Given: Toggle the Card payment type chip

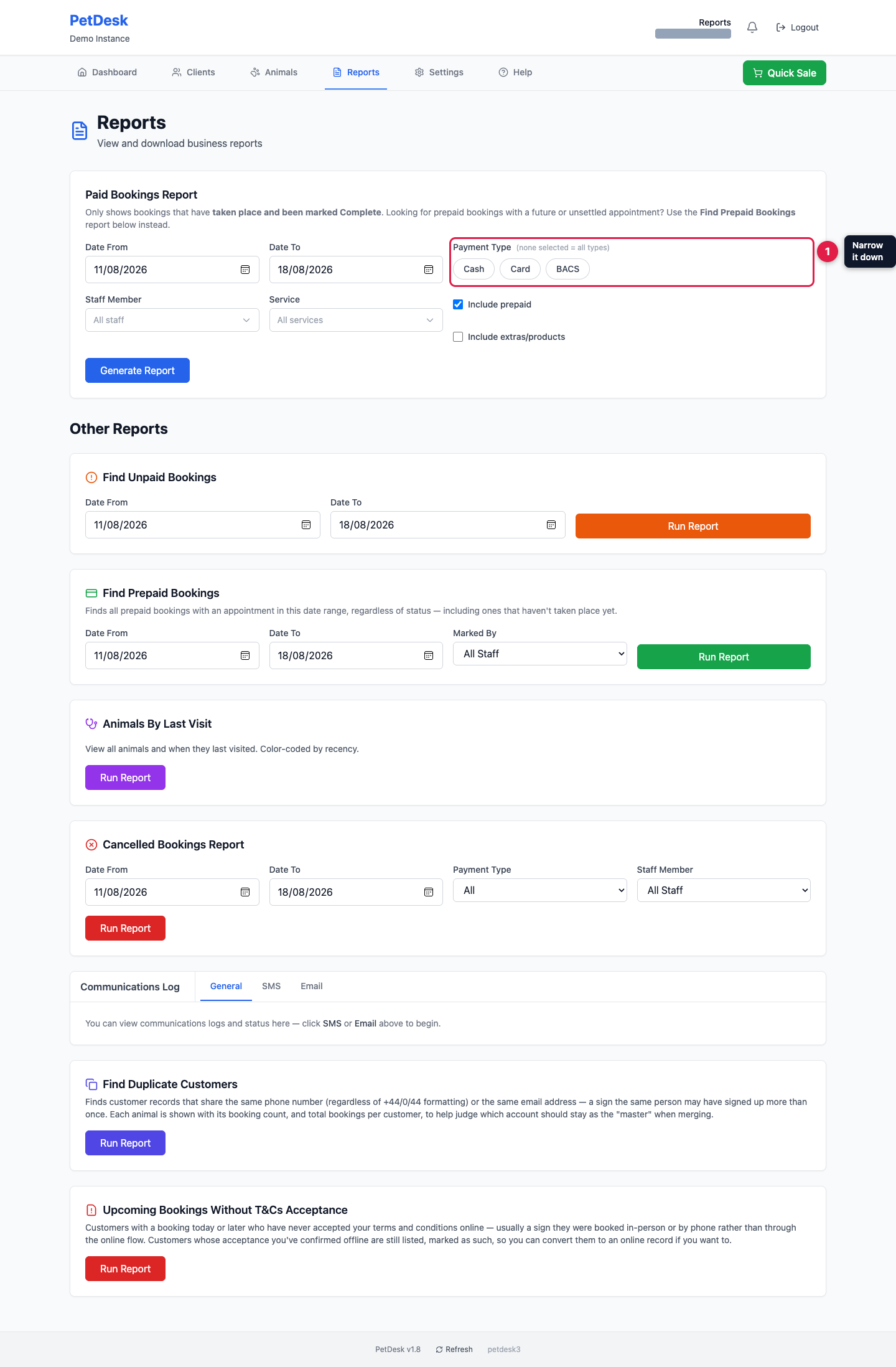Looking at the screenshot, I should point(520,269).
